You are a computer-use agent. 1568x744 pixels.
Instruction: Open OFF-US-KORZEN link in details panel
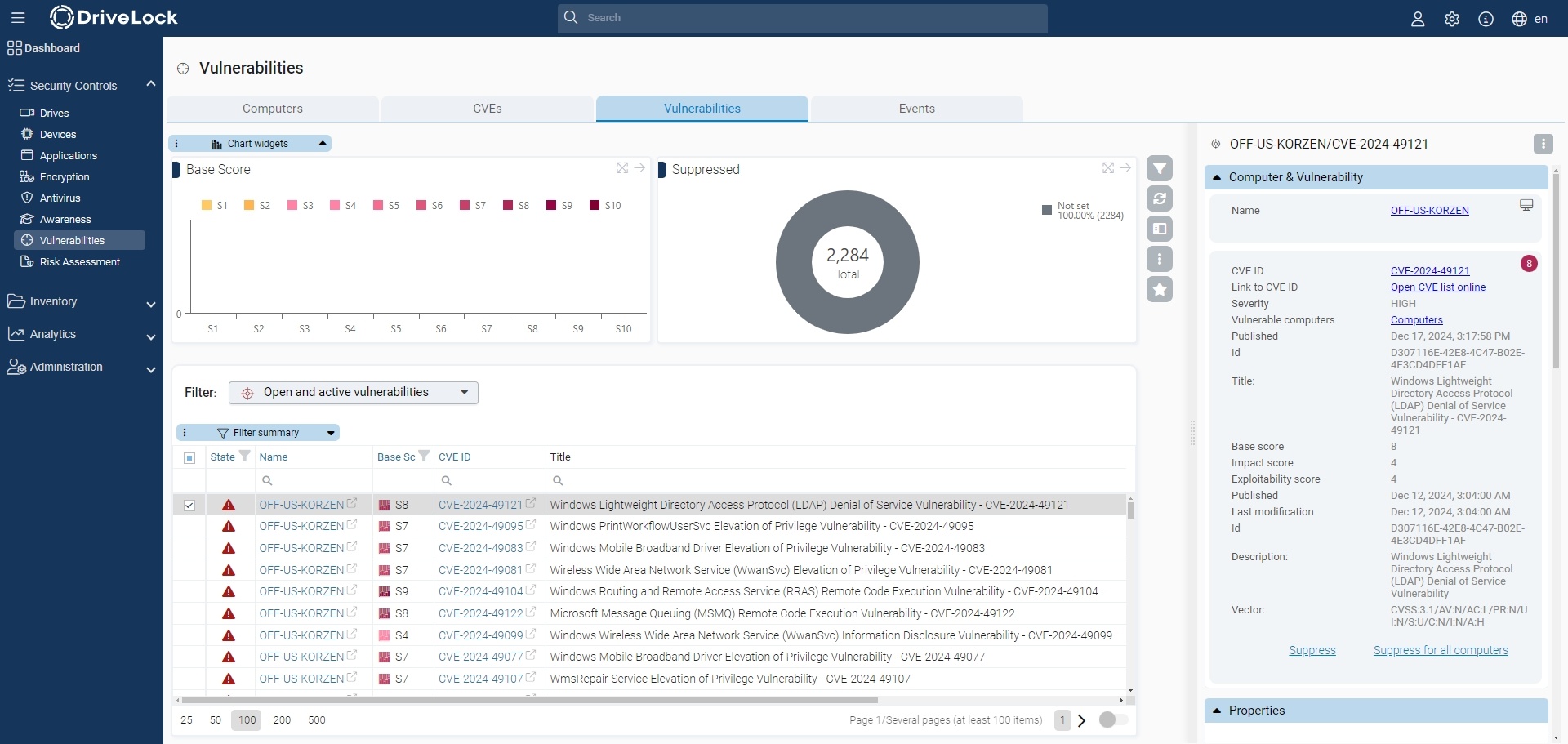[x=1430, y=210]
